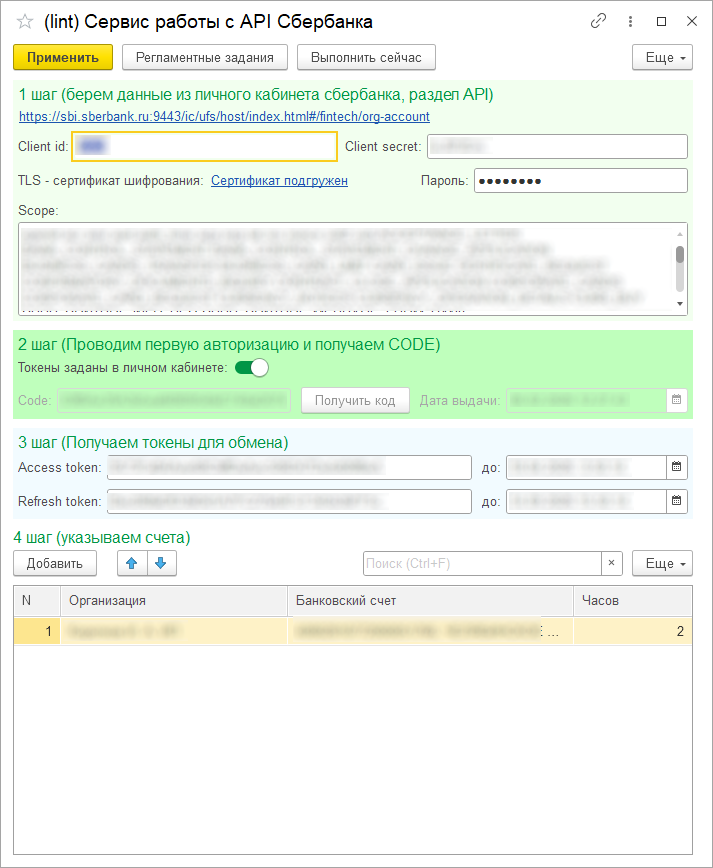The height and width of the screenshot is (868, 713).
Task: Focus the Client id field
Action: pyautogui.click(x=204, y=146)
